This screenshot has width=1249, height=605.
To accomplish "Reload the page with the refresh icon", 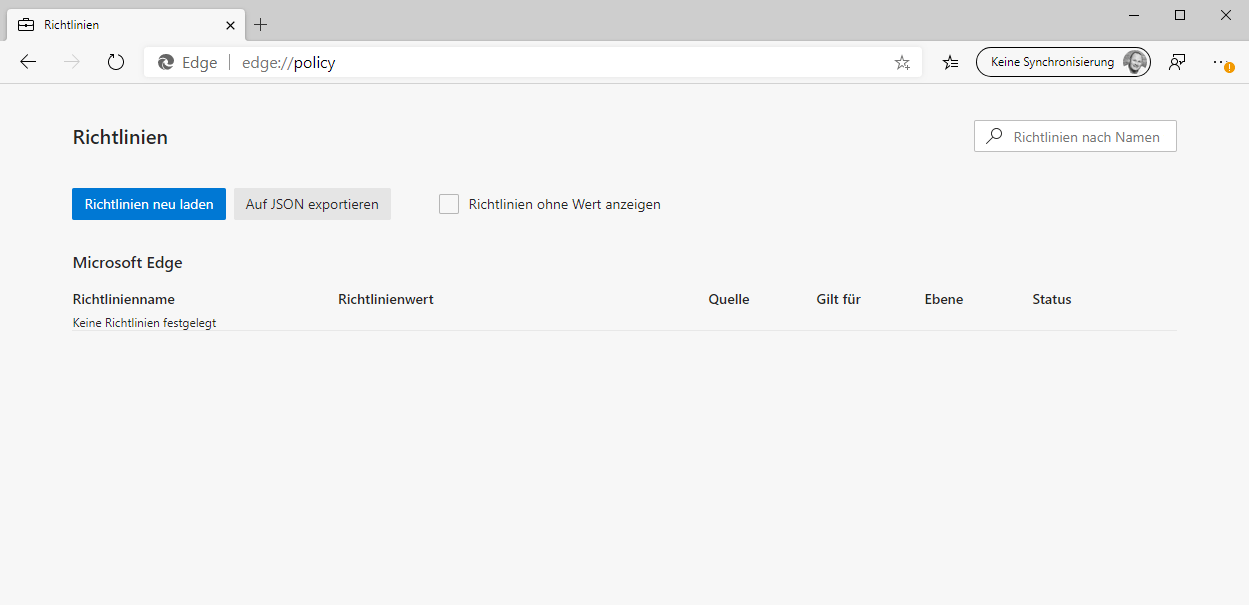I will click(x=116, y=62).
